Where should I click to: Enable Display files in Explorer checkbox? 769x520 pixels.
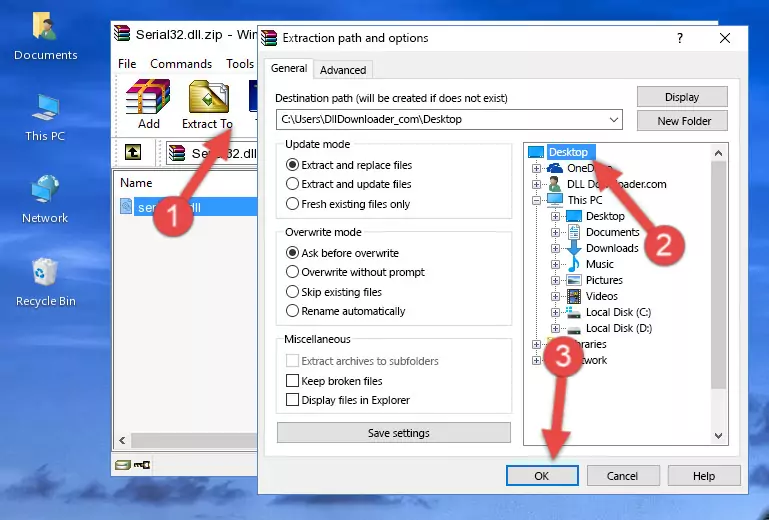tap(292, 400)
